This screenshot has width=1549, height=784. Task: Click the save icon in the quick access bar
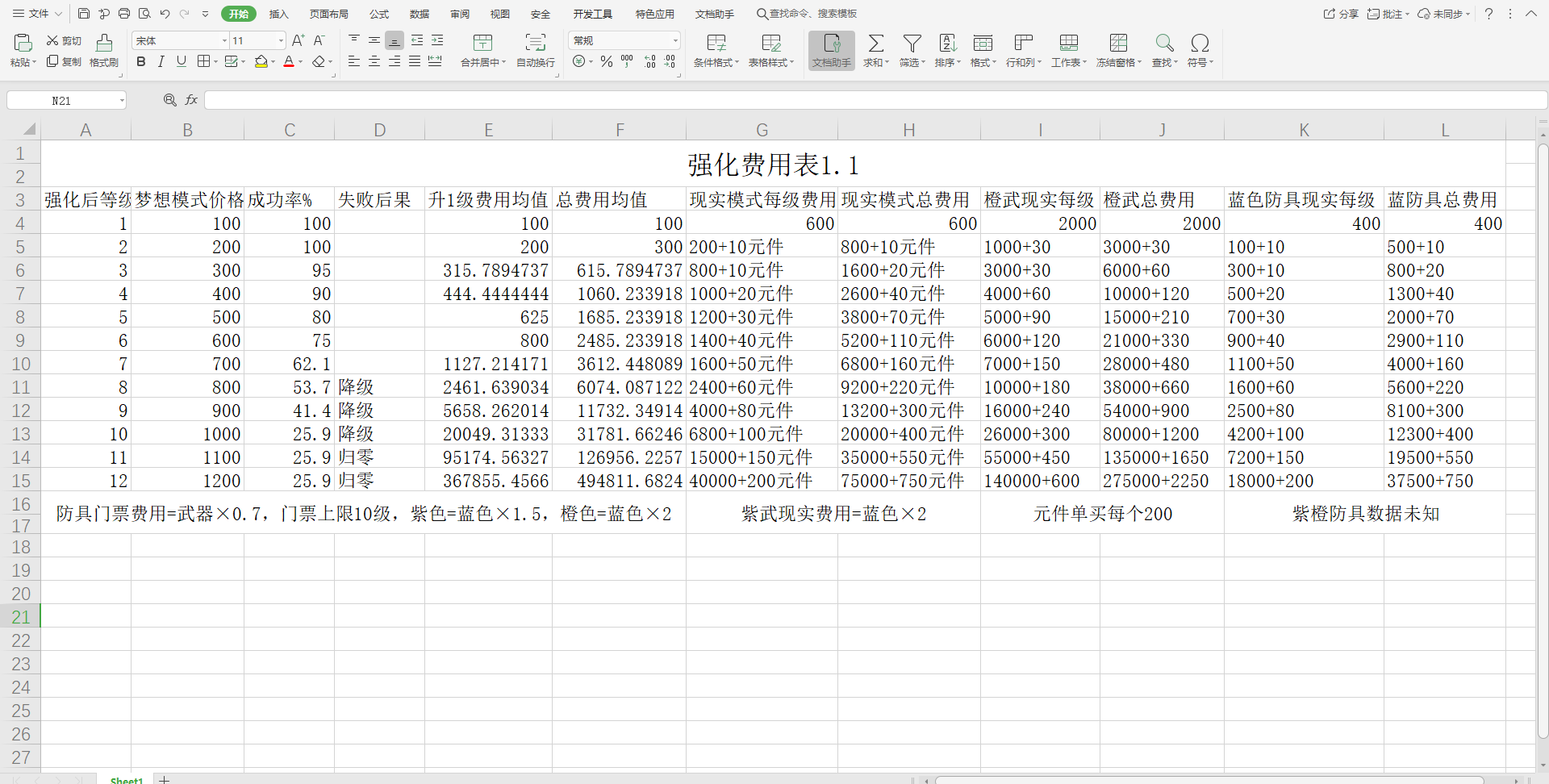tap(84, 14)
